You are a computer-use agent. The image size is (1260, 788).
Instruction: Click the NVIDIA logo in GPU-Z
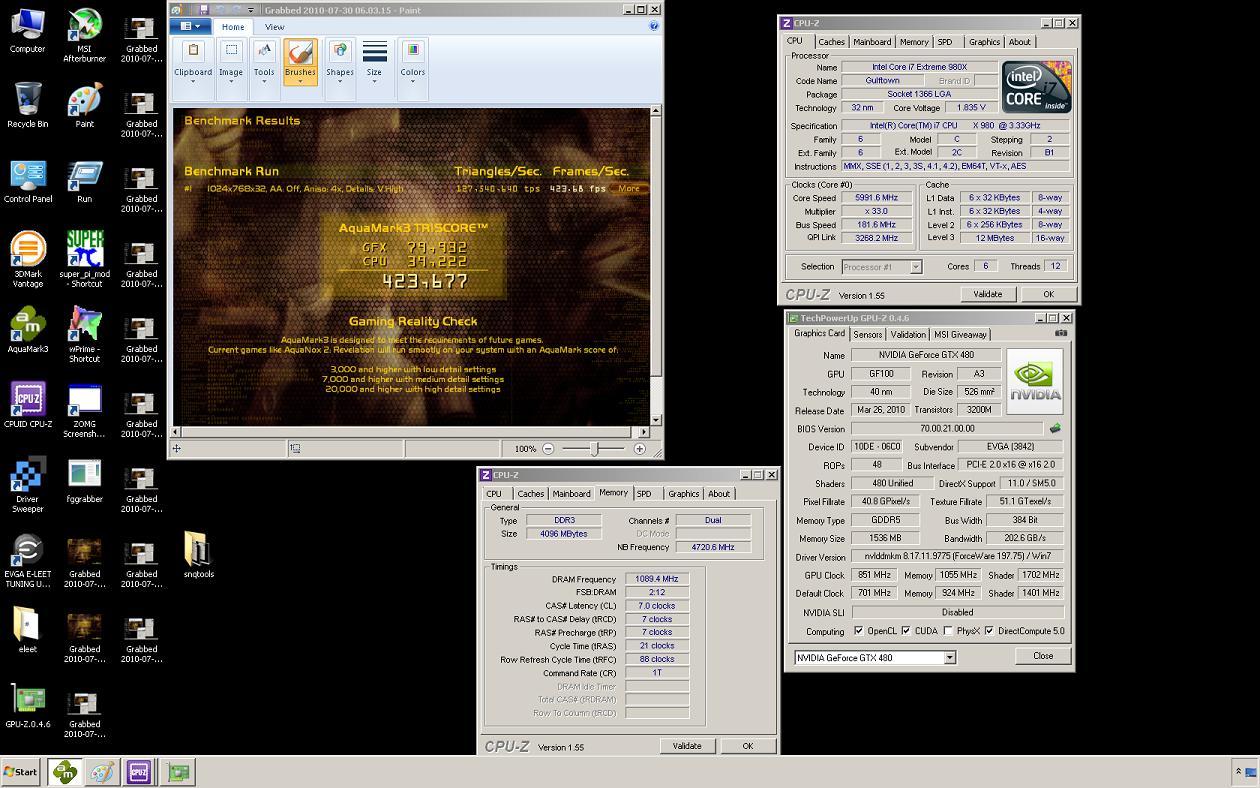1035,380
